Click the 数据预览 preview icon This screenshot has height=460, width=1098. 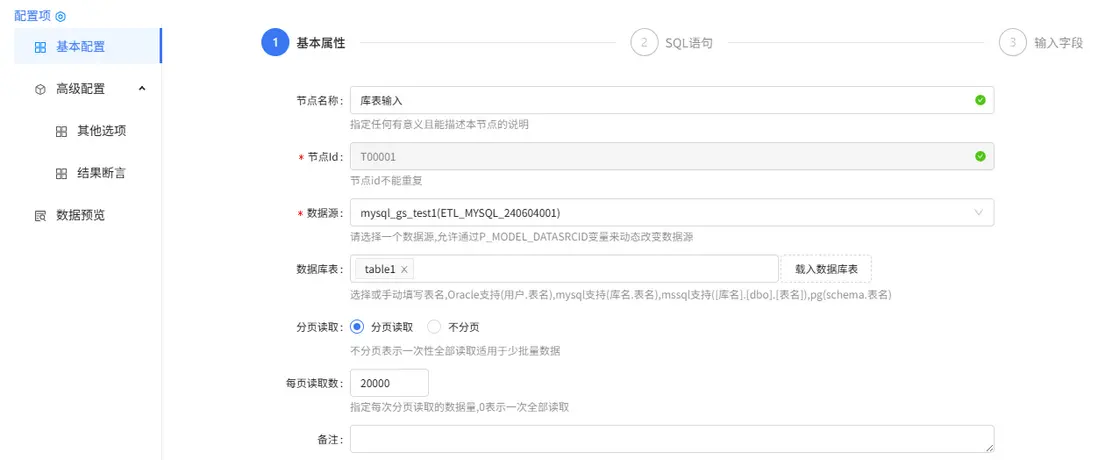pyautogui.click(x=40, y=216)
